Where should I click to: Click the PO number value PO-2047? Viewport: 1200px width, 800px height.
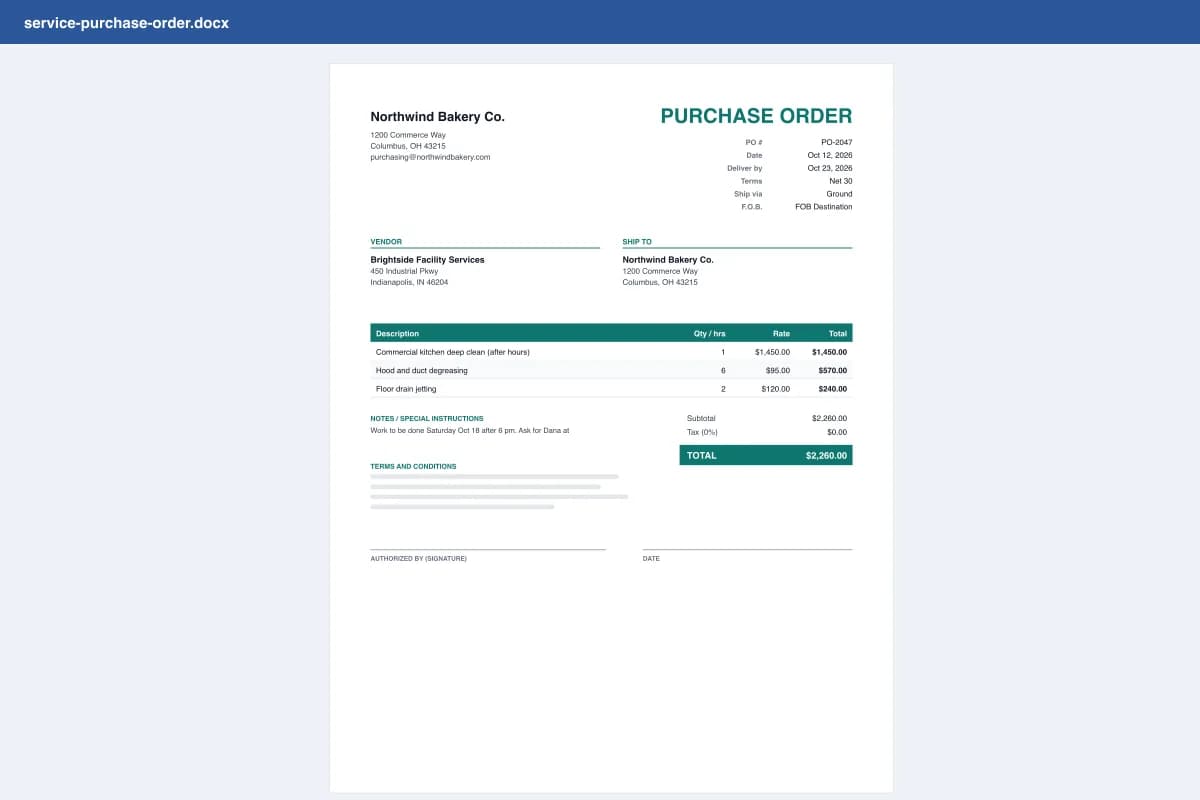(x=837, y=142)
